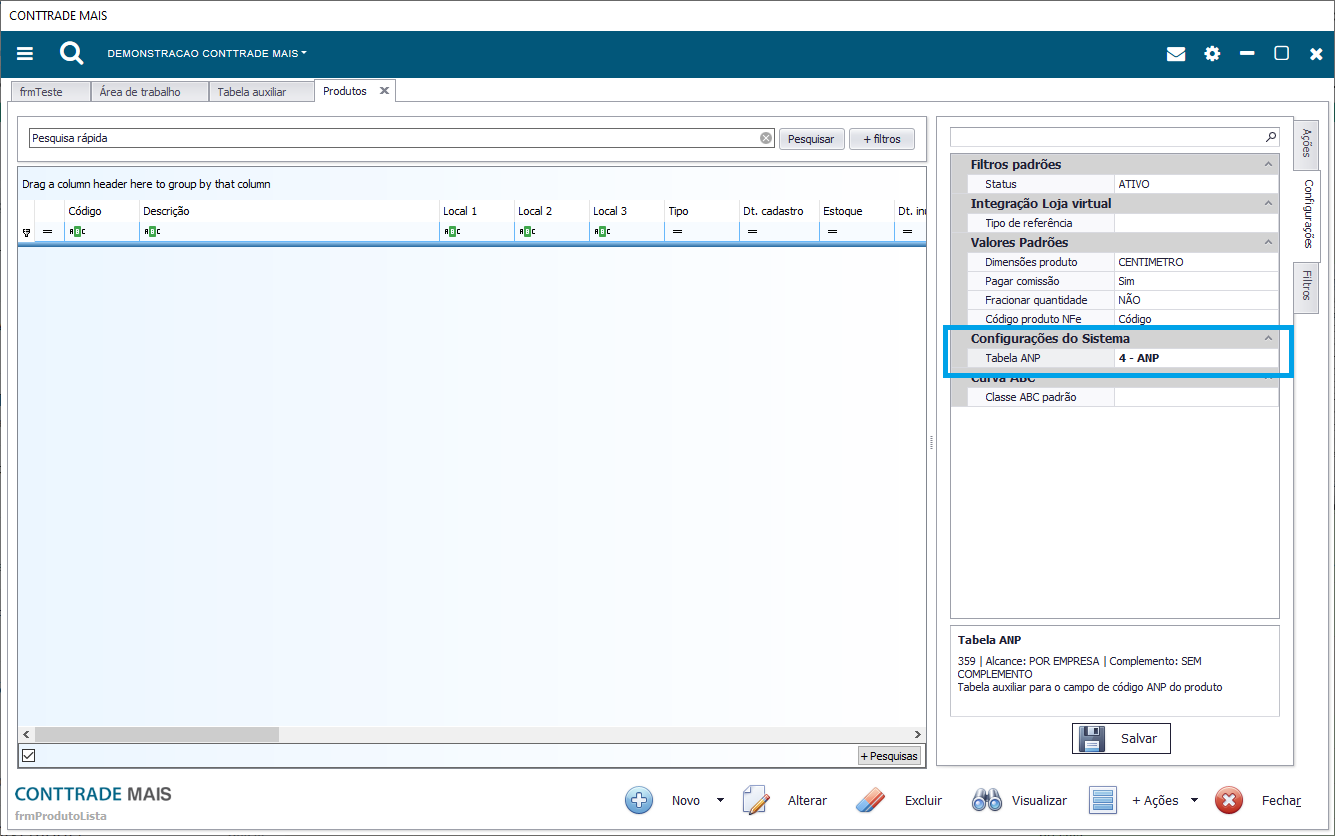Open filter condition under Local 3 column

coord(602,232)
